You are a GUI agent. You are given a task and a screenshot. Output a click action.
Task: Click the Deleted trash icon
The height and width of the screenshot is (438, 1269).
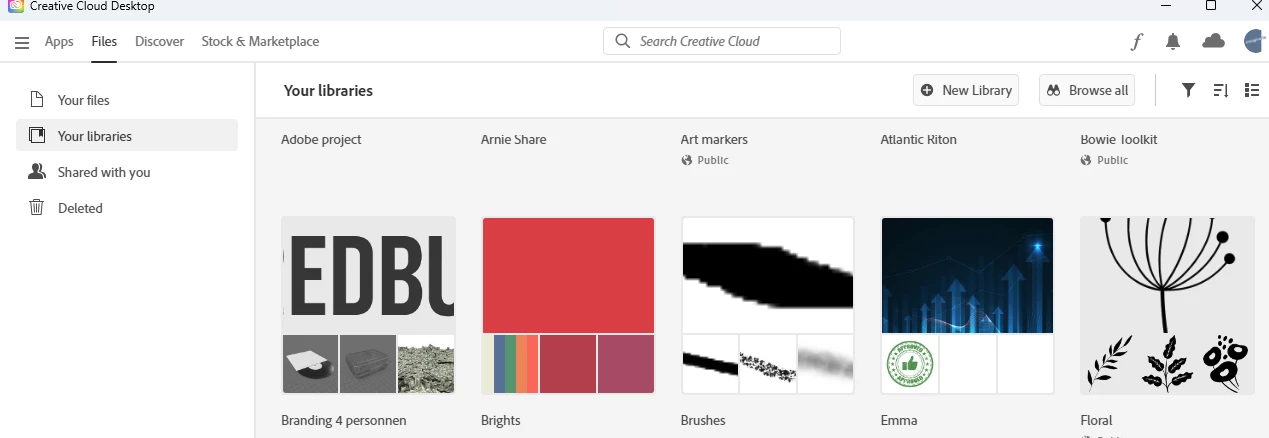pyautogui.click(x=37, y=208)
